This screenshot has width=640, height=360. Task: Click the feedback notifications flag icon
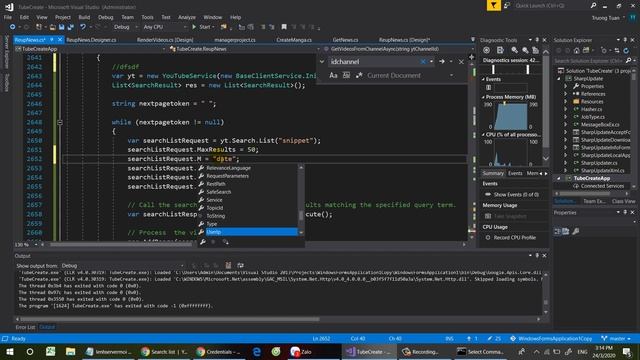[x=493, y=5]
